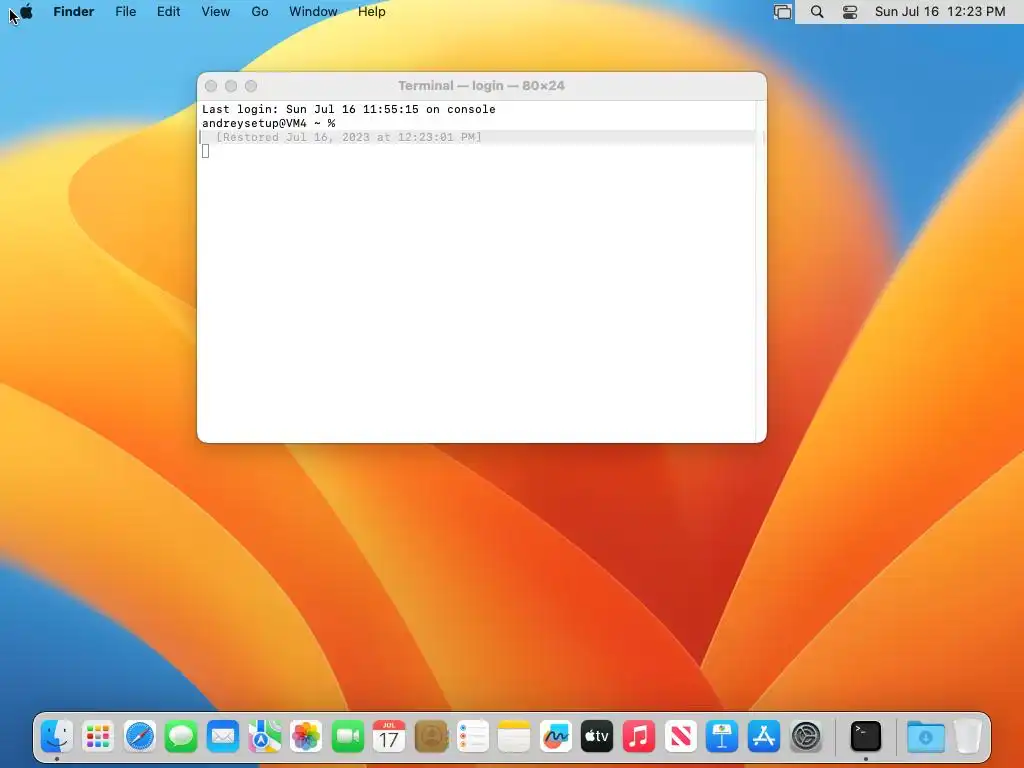The image size is (1024, 768).
Task: Open the View menu
Action: click(216, 12)
